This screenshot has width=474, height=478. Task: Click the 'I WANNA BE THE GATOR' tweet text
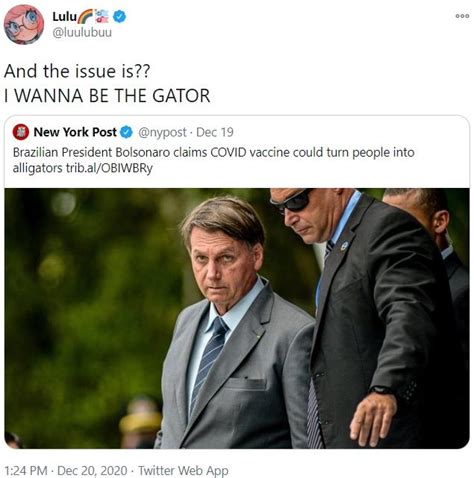(107, 96)
